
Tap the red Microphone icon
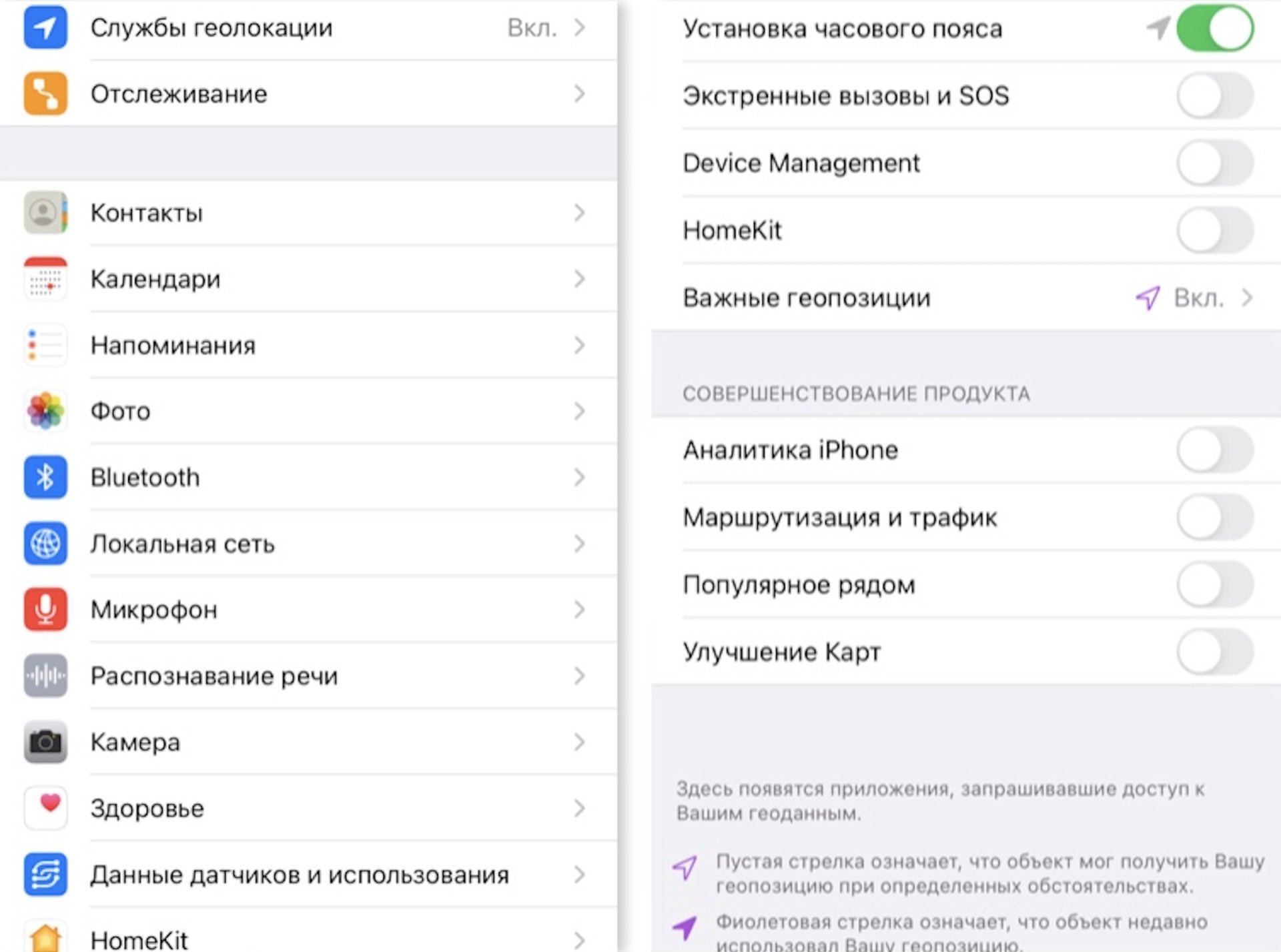pyautogui.click(x=45, y=609)
